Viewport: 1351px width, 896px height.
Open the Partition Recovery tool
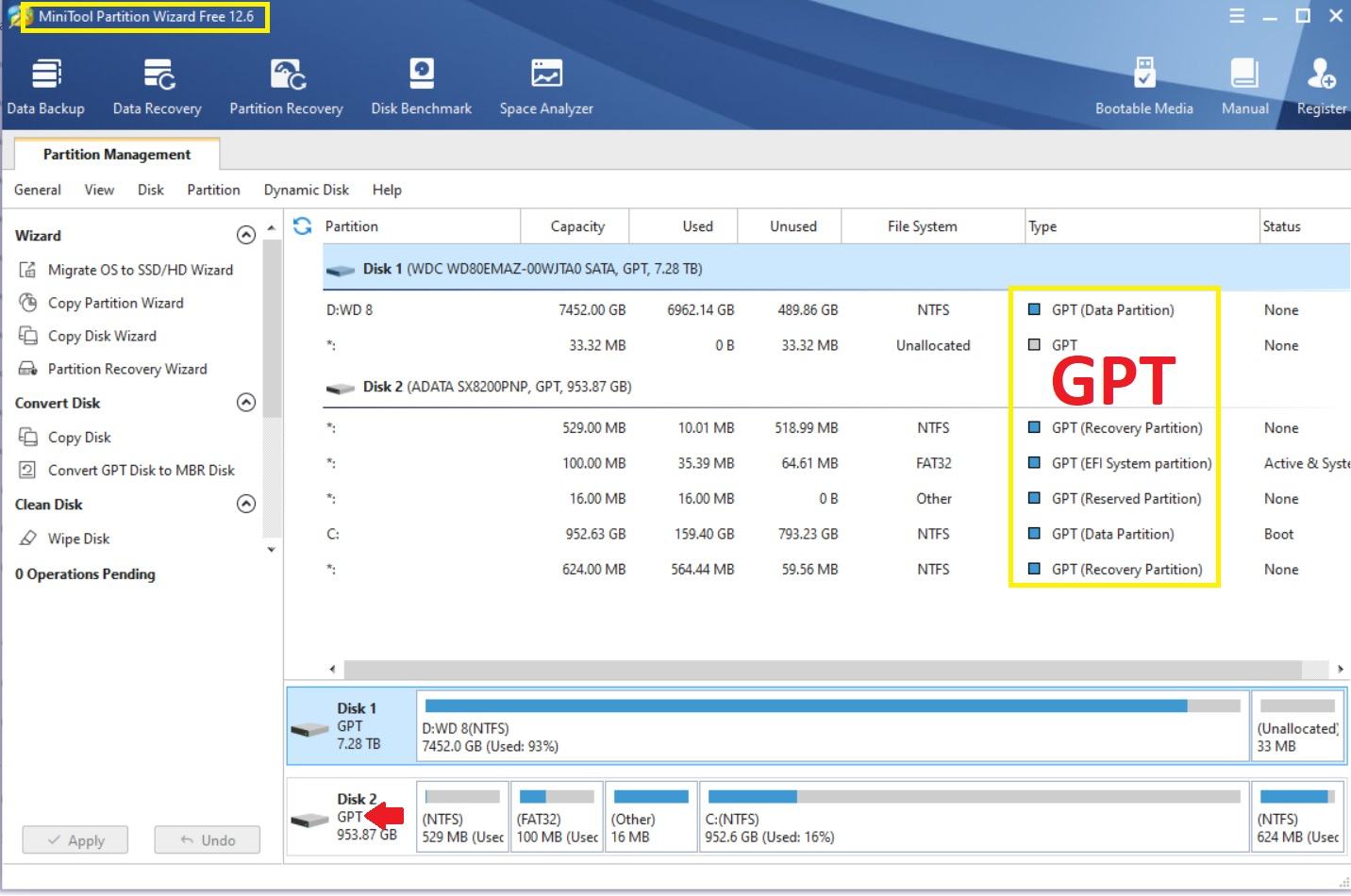[x=286, y=87]
